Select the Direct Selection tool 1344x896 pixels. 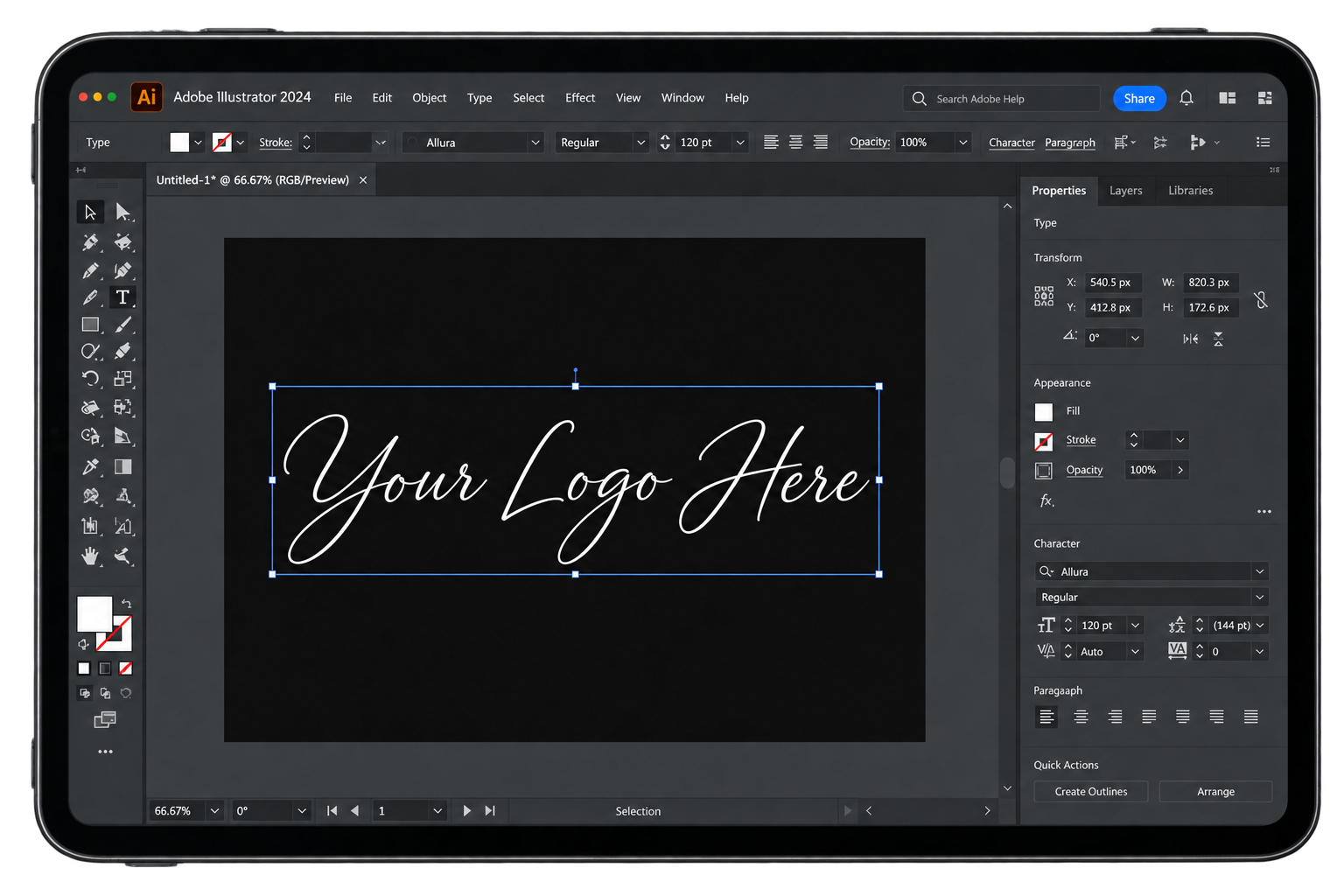pos(122,212)
